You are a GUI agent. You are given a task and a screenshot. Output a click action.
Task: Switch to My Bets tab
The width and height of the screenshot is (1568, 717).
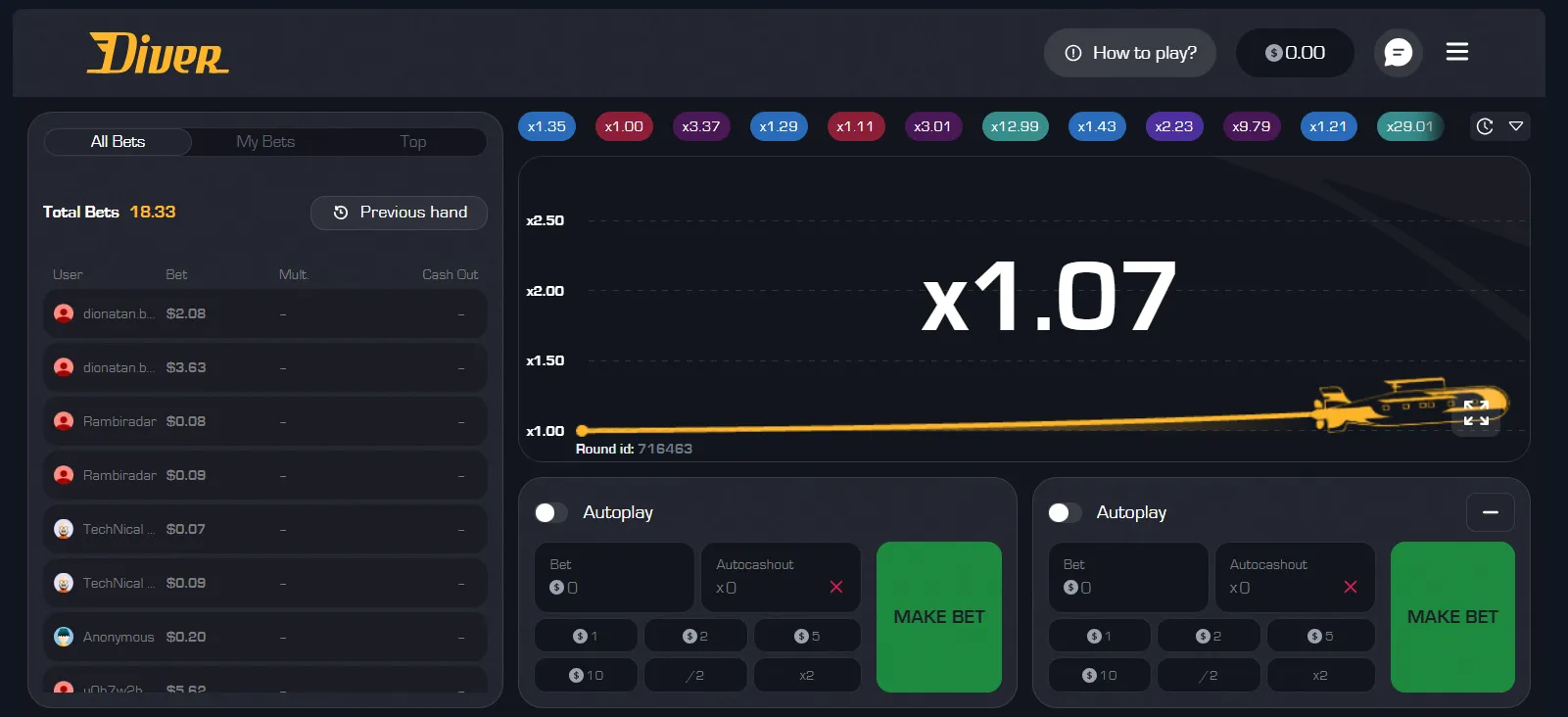pyautogui.click(x=265, y=142)
